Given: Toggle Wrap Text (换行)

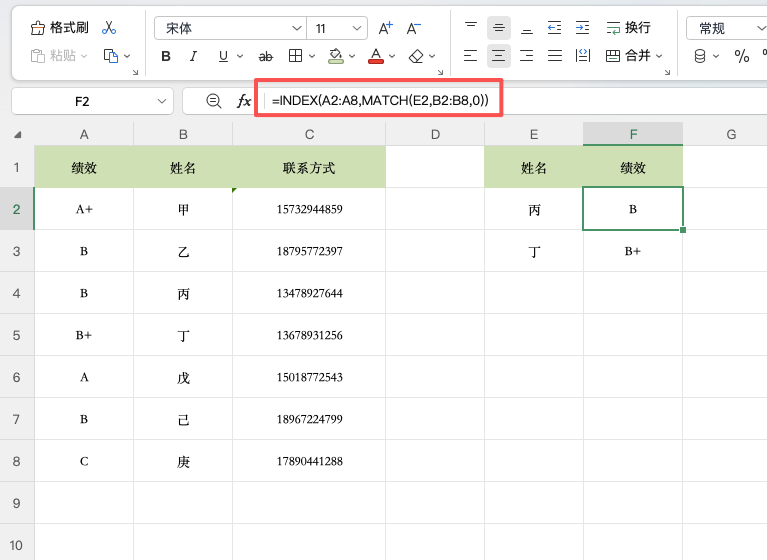Looking at the screenshot, I should (x=628, y=28).
